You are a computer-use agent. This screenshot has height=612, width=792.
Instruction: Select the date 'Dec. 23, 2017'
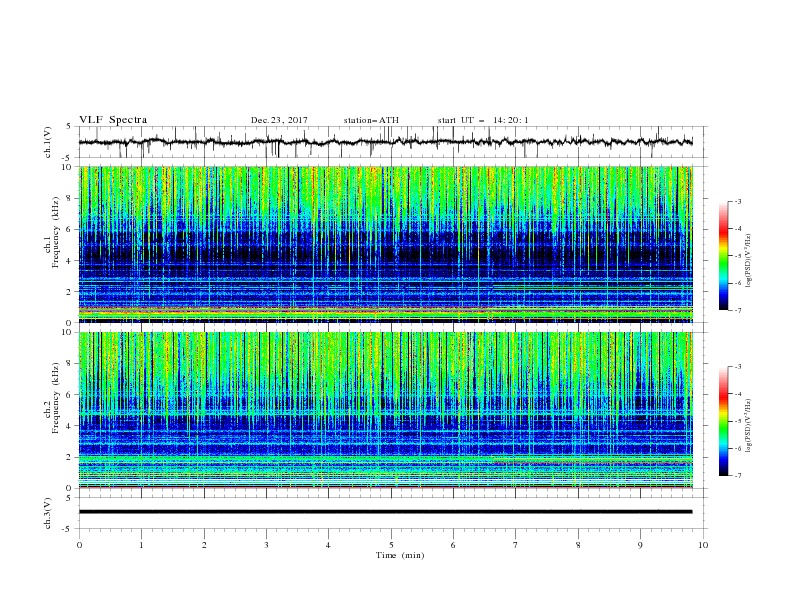(279, 120)
